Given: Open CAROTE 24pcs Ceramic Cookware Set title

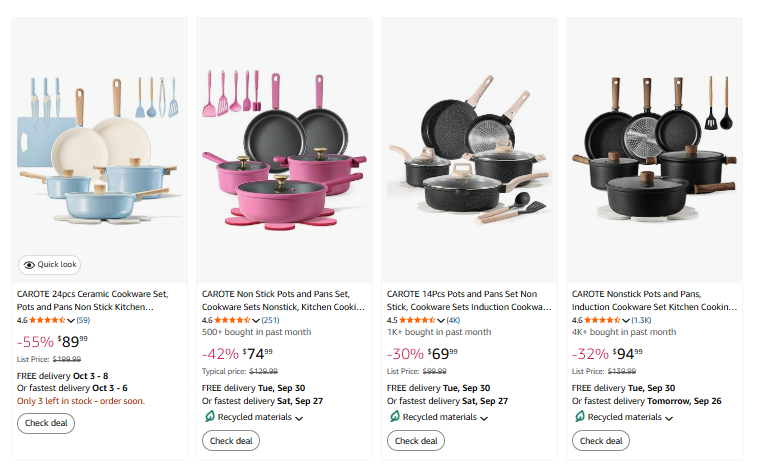Looking at the screenshot, I should pyautogui.click(x=92, y=300).
